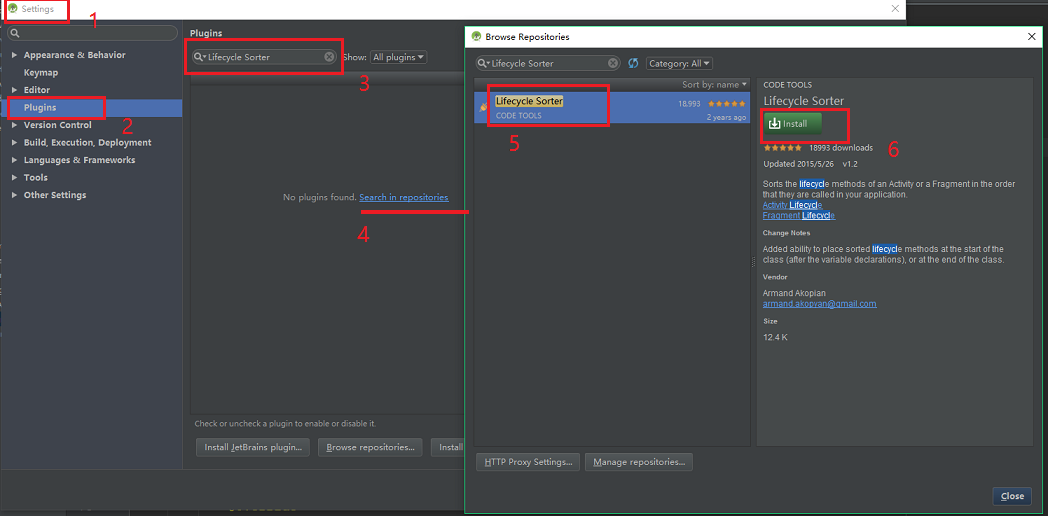Click the Settings sidebar search magnifier icon
The width and height of the screenshot is (1048, 516).
15,33
